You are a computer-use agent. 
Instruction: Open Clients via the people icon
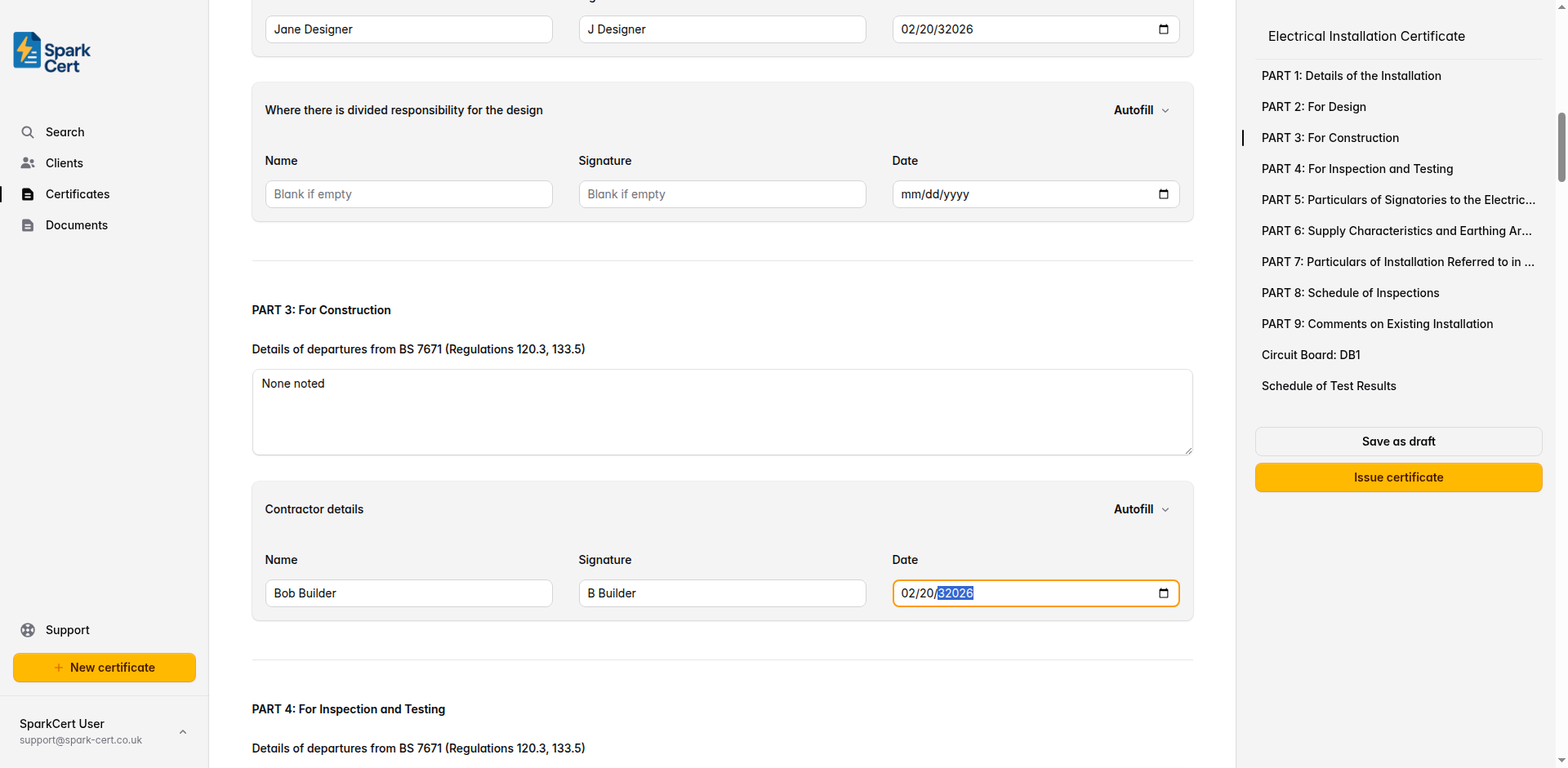[28, 162]
